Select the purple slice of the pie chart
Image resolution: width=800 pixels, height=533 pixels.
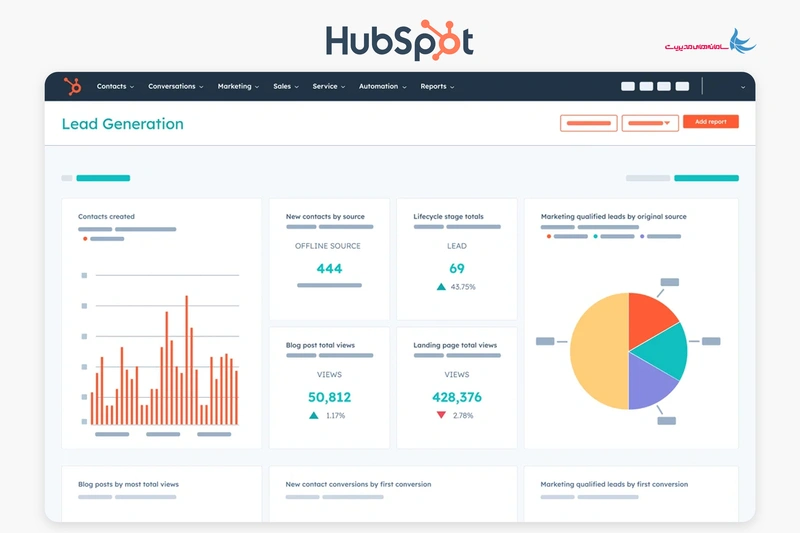(x=649, y=384)
